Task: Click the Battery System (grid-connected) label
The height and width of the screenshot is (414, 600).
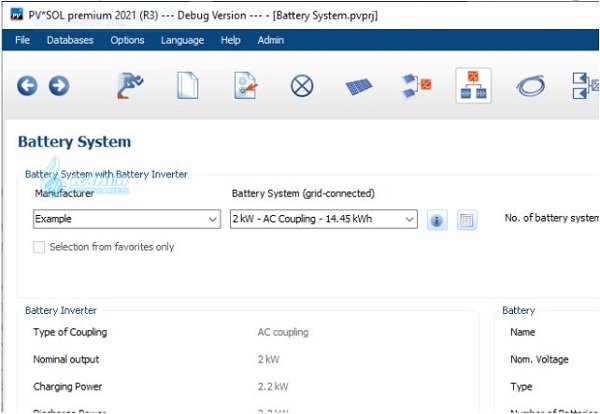Action: click(x=303, y=194)
